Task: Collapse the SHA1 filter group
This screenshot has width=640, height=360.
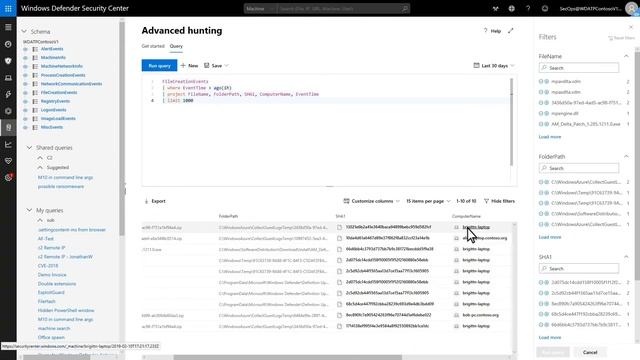Action: (626, 257)
